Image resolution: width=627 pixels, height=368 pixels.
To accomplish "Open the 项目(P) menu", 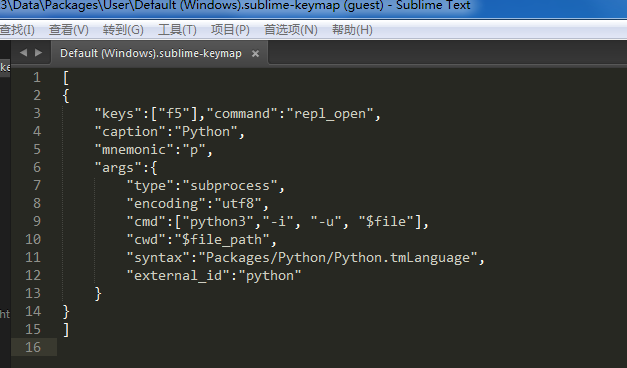I will (x=230, y=30).
